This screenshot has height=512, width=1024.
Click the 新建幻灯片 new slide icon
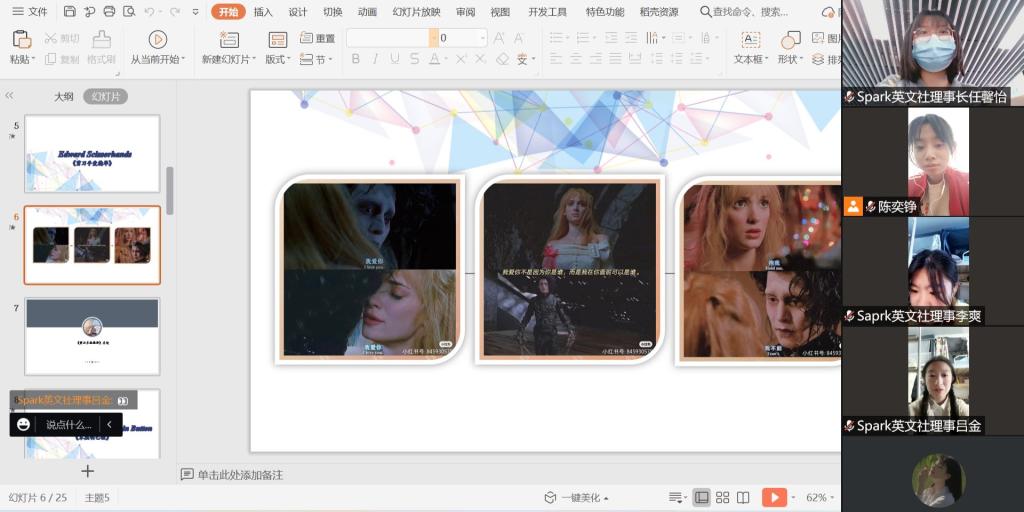[x=229, y=39]
